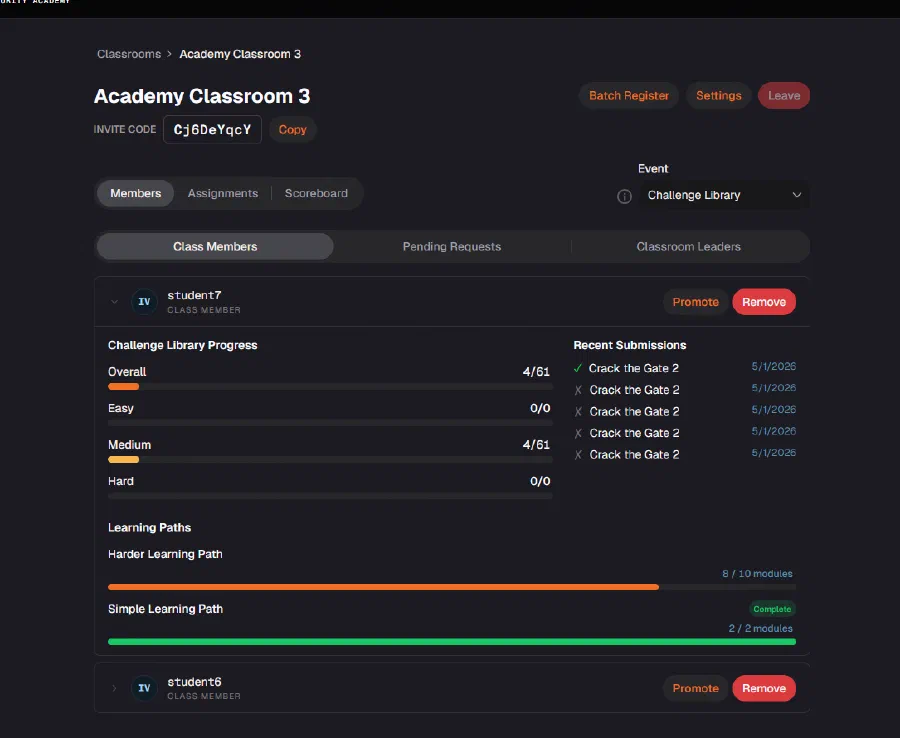Collapse the student7 member row chevron

coord(114,302)
